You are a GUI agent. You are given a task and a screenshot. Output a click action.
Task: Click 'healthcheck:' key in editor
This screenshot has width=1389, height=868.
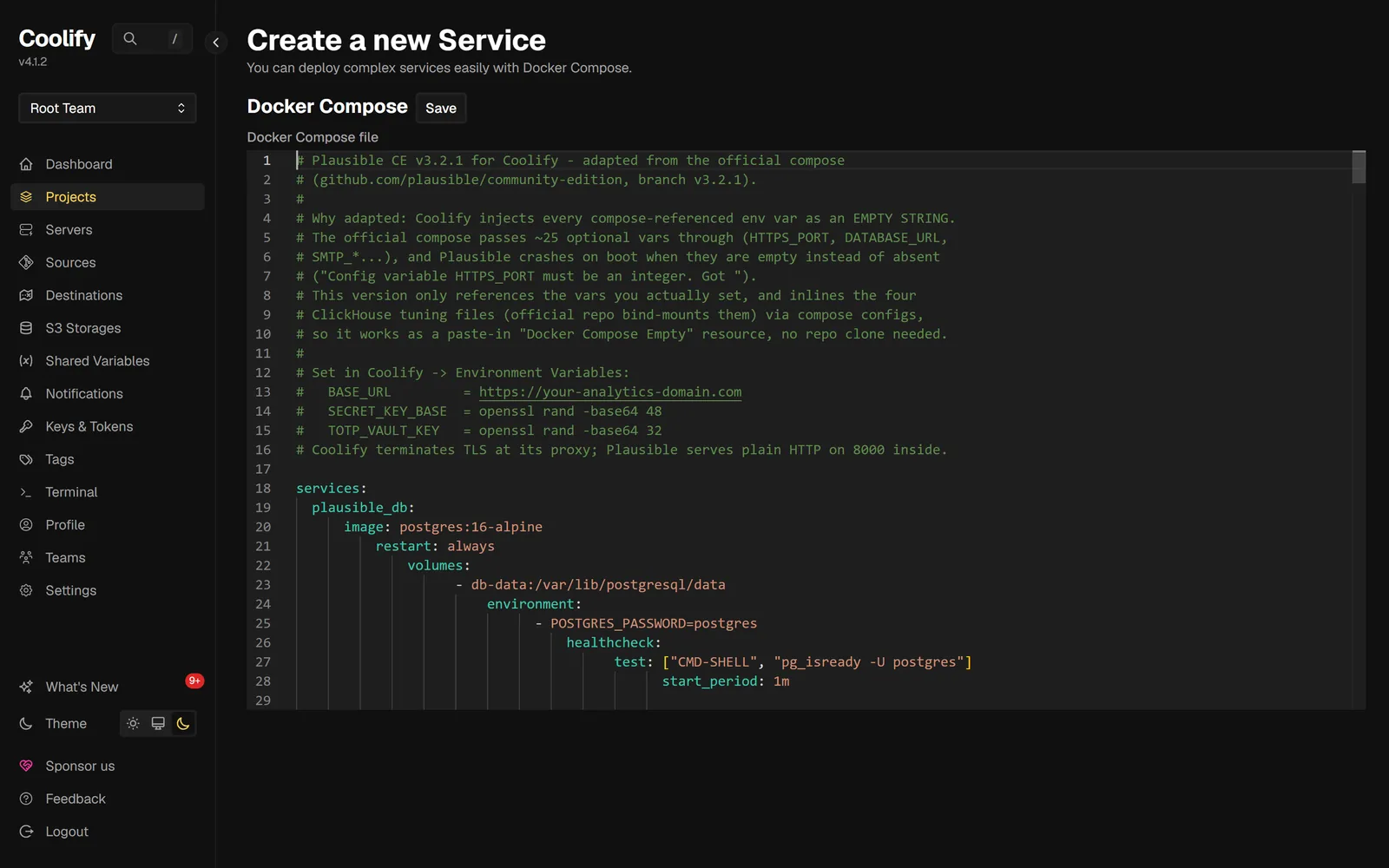pyautogui.click(x=614, y=642)
